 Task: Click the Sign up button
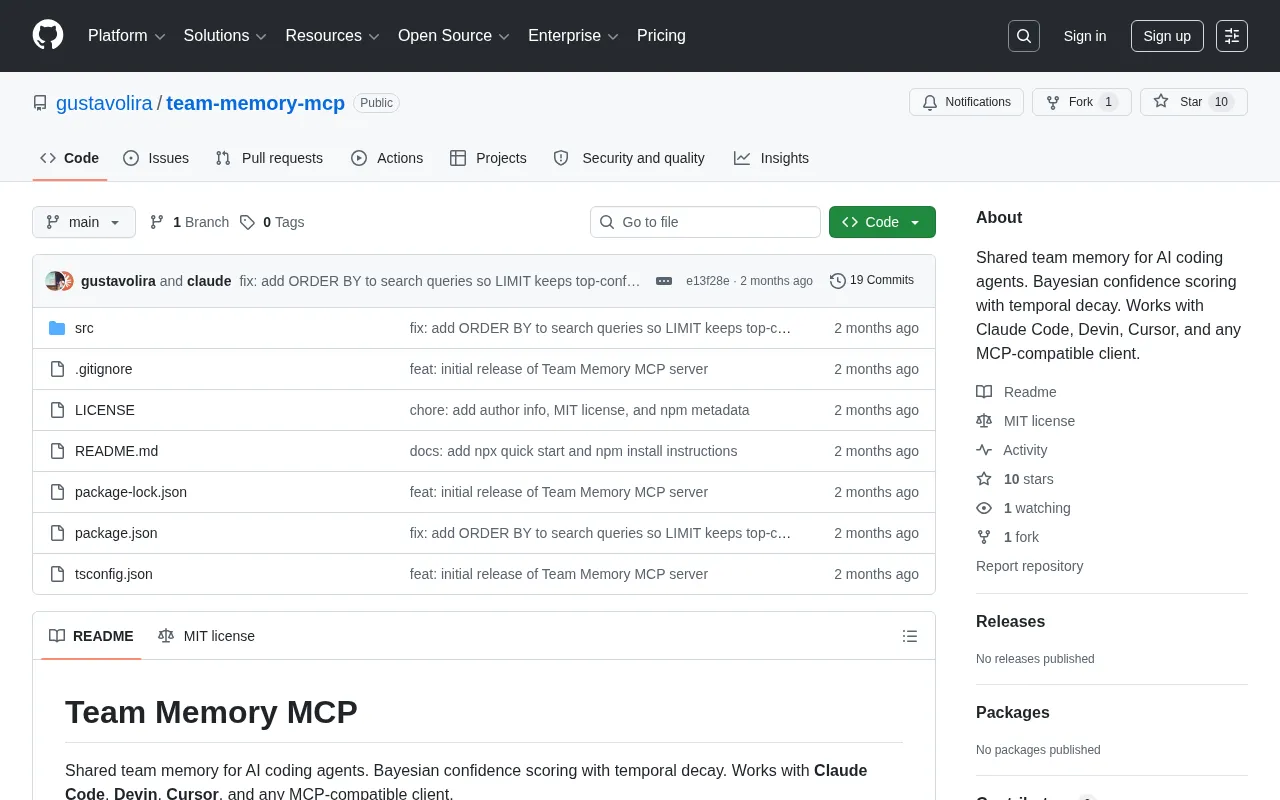1167,36
